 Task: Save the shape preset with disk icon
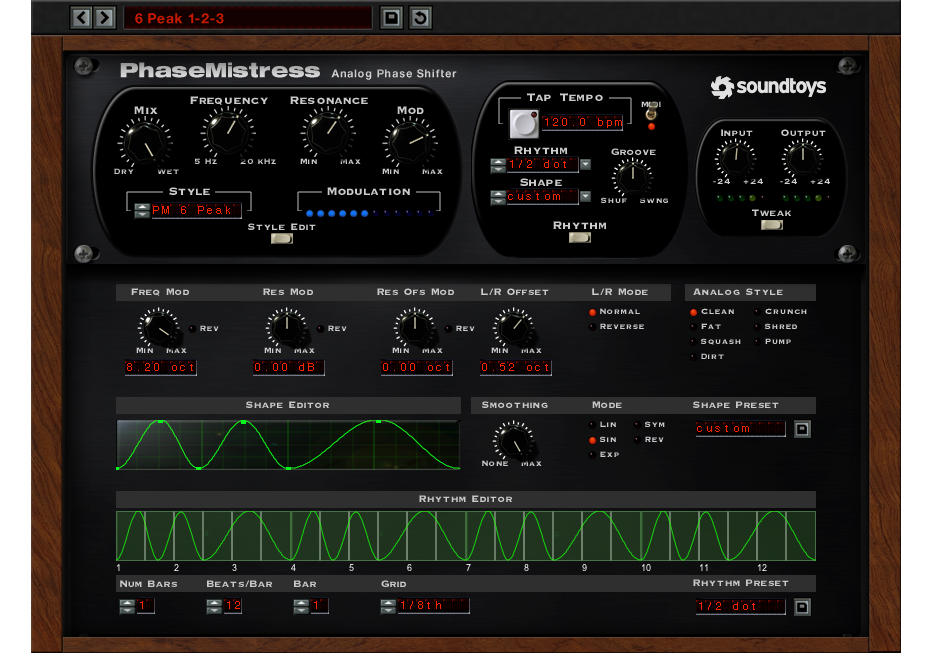(802, 429)
